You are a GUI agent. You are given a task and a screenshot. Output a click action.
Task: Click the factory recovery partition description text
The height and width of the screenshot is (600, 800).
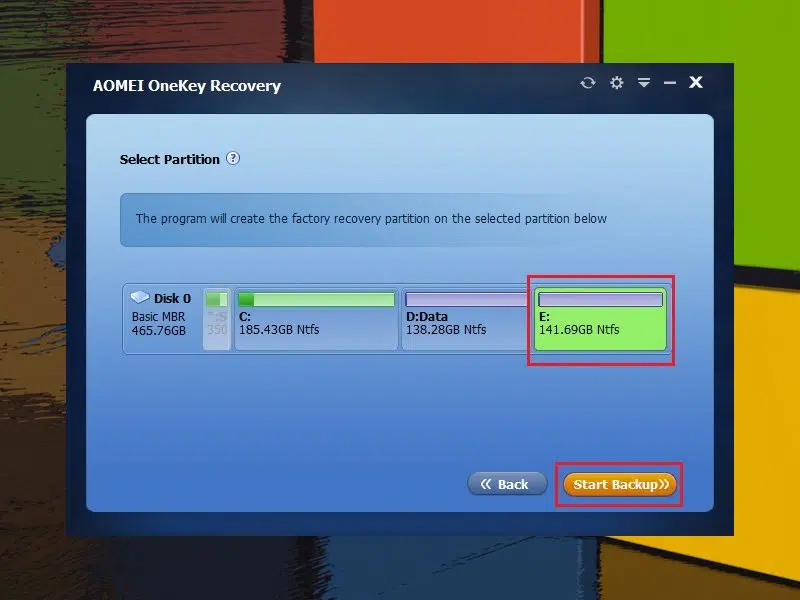click(x=371, y=218)
